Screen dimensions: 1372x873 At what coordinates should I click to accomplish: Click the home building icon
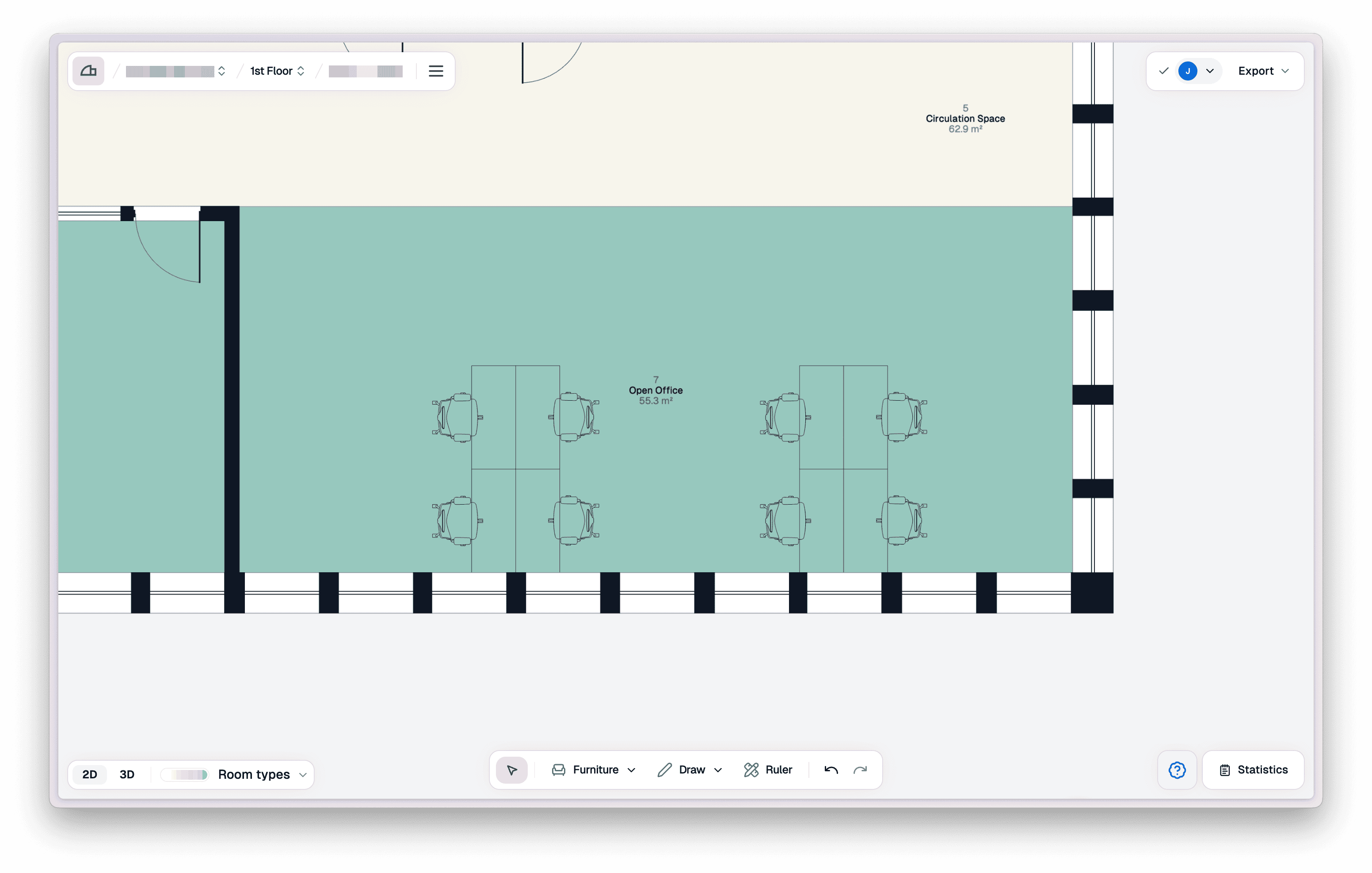[x=88, y=71]
